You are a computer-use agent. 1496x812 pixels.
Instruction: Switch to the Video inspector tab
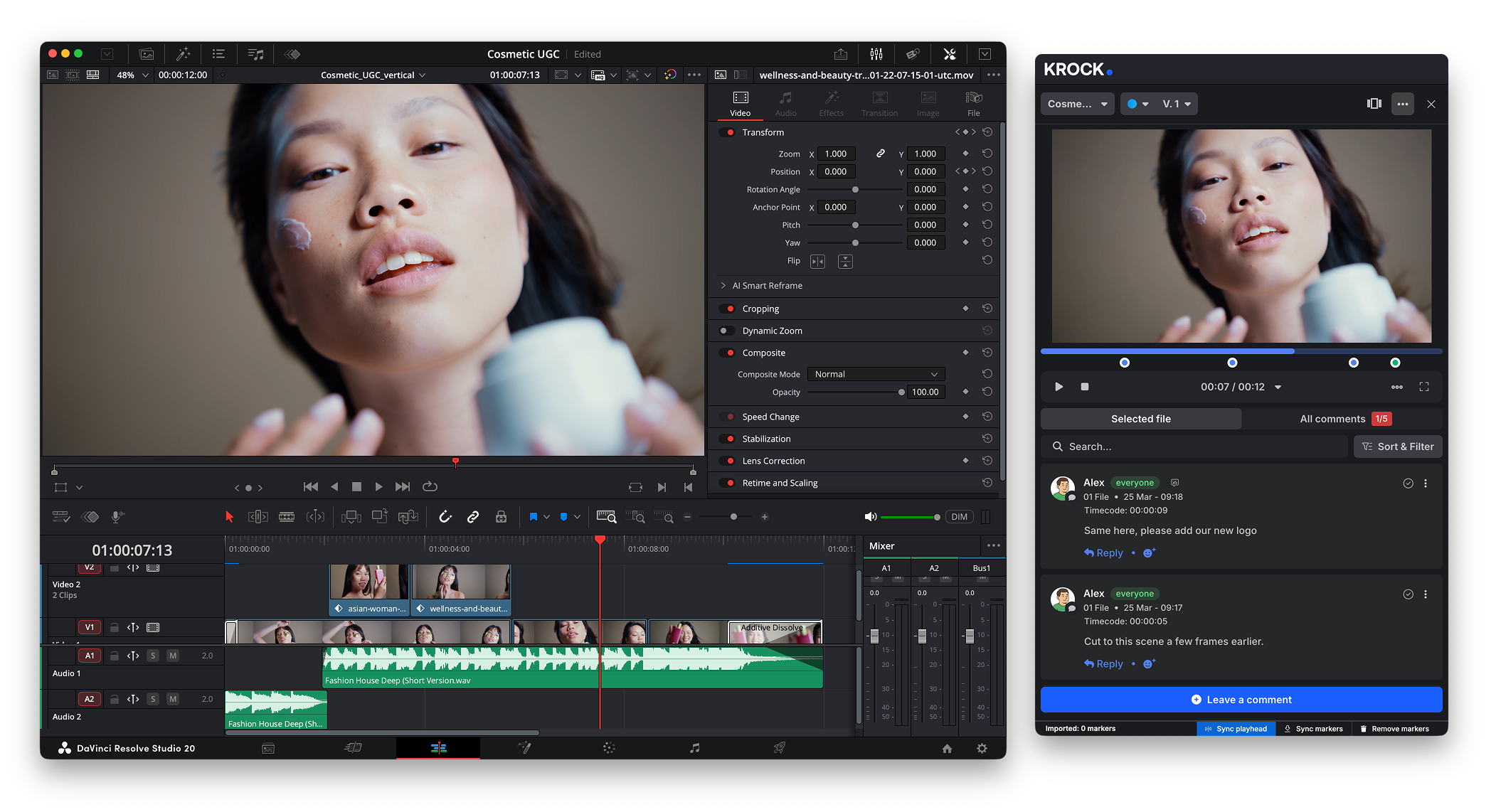(x=740, y=104)
